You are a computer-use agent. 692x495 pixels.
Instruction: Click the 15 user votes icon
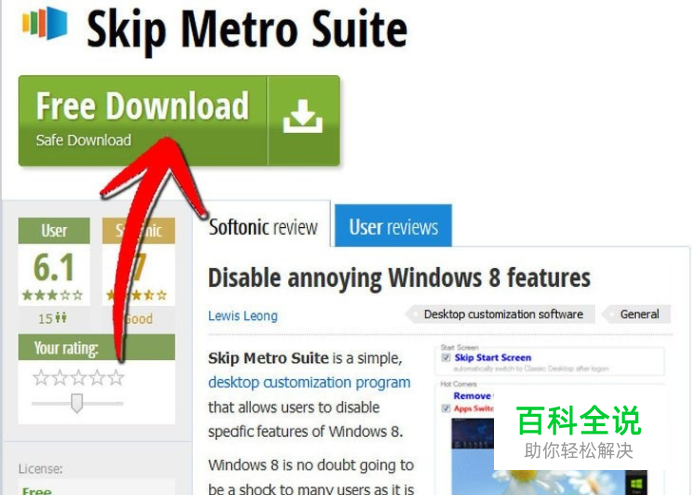(62, 318)
